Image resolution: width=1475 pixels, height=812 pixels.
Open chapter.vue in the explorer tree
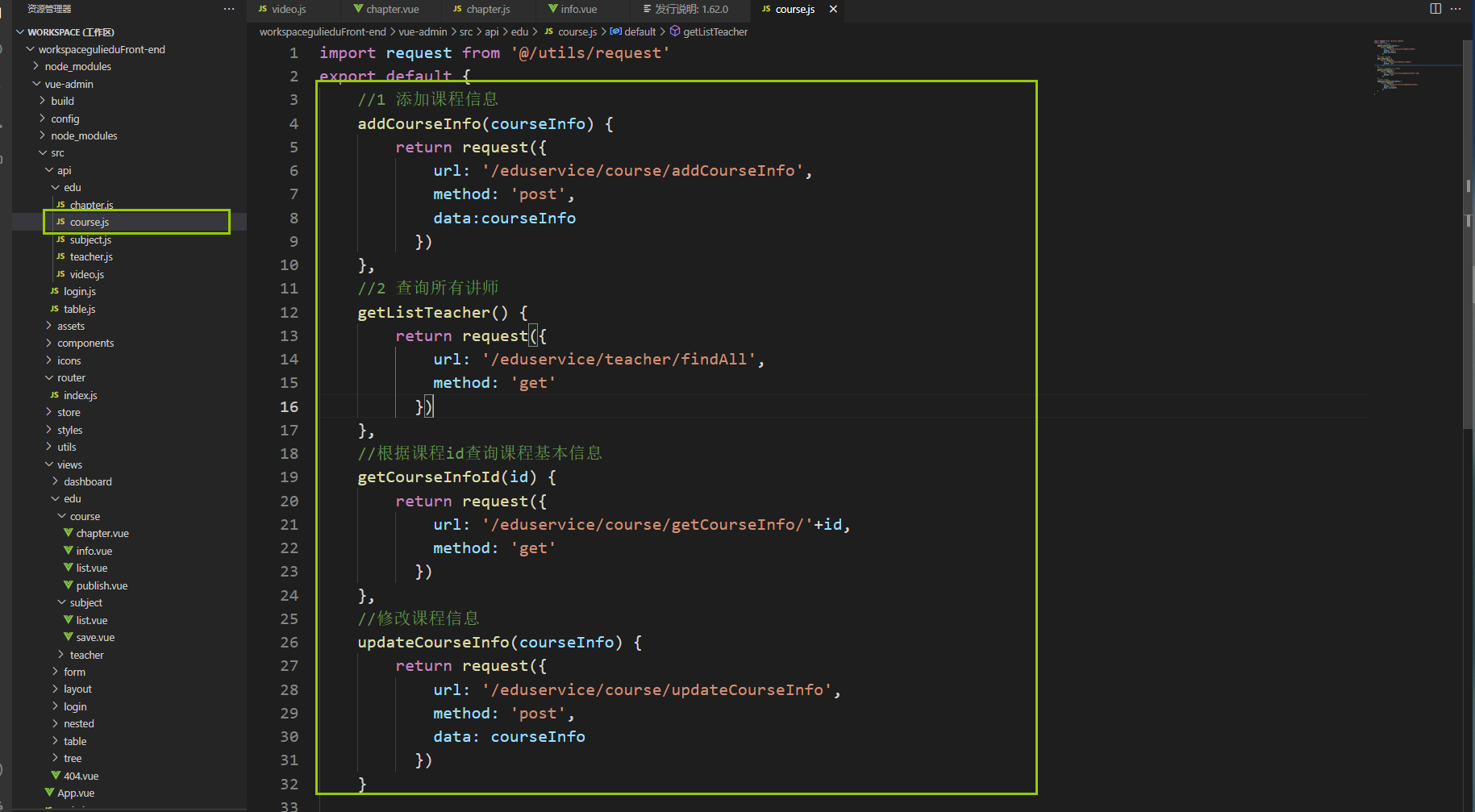click(102, 533)
